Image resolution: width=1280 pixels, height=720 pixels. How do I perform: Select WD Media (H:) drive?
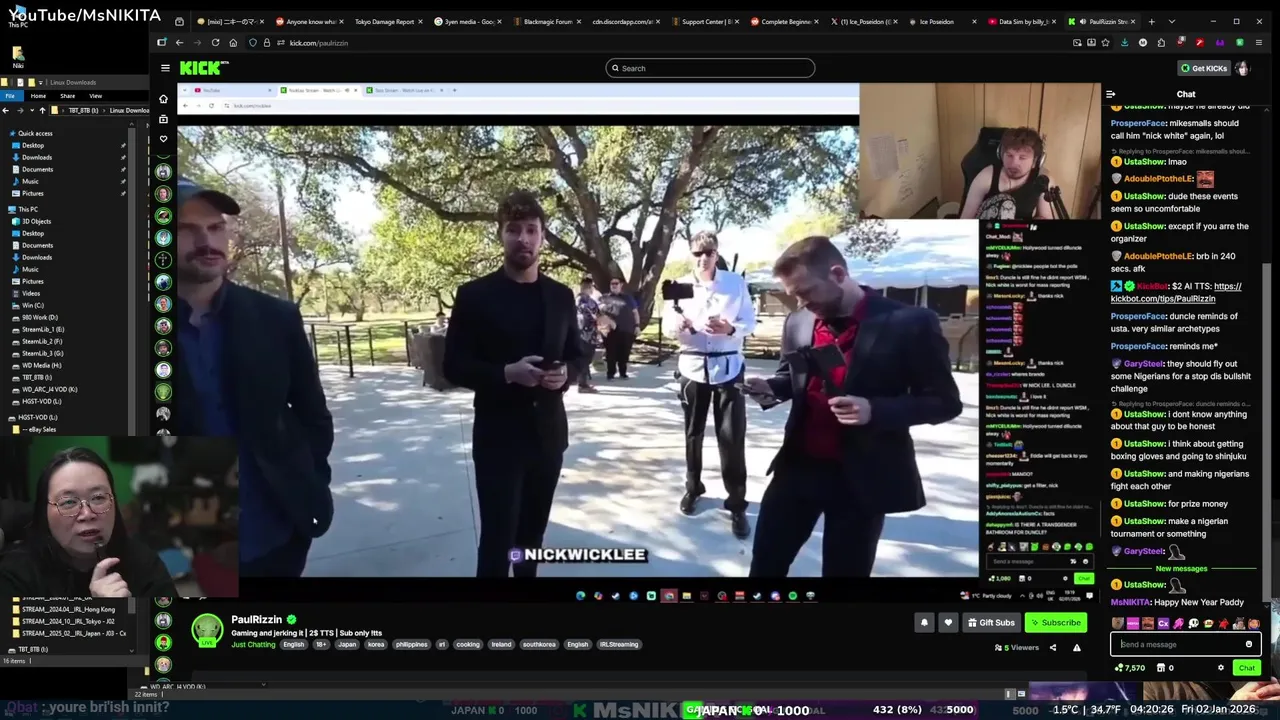tap(41, 365)
